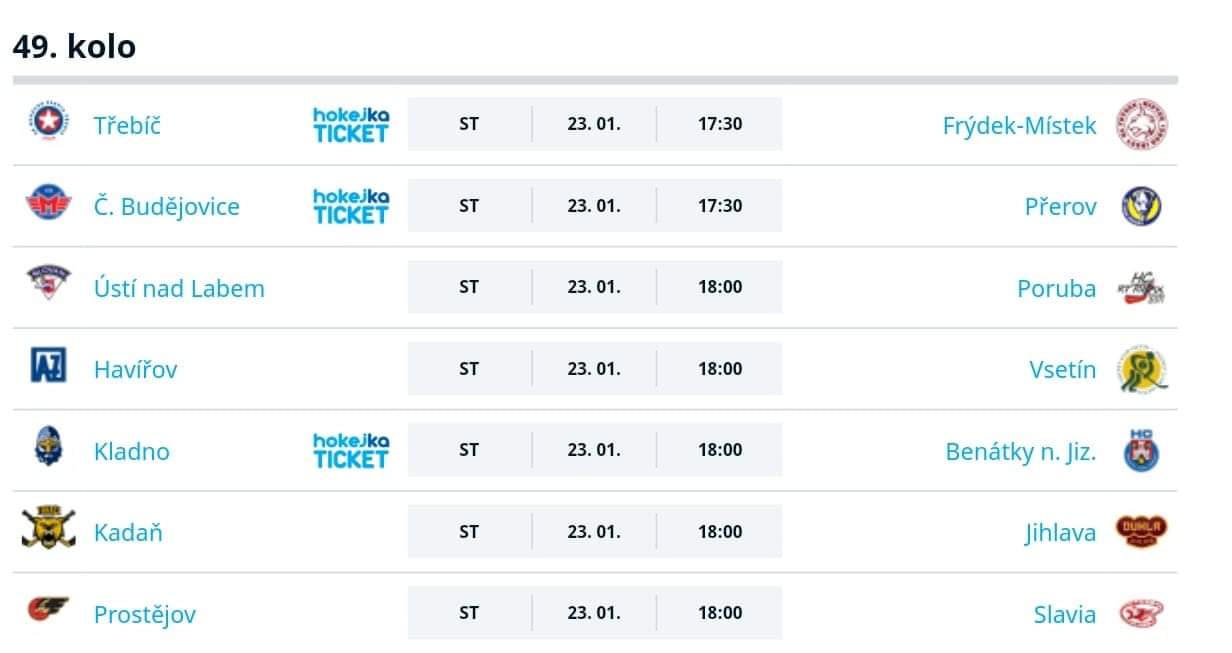Screen dimensions: 1232x653
Task: Open the Havířov team name link
Action: 135,369
